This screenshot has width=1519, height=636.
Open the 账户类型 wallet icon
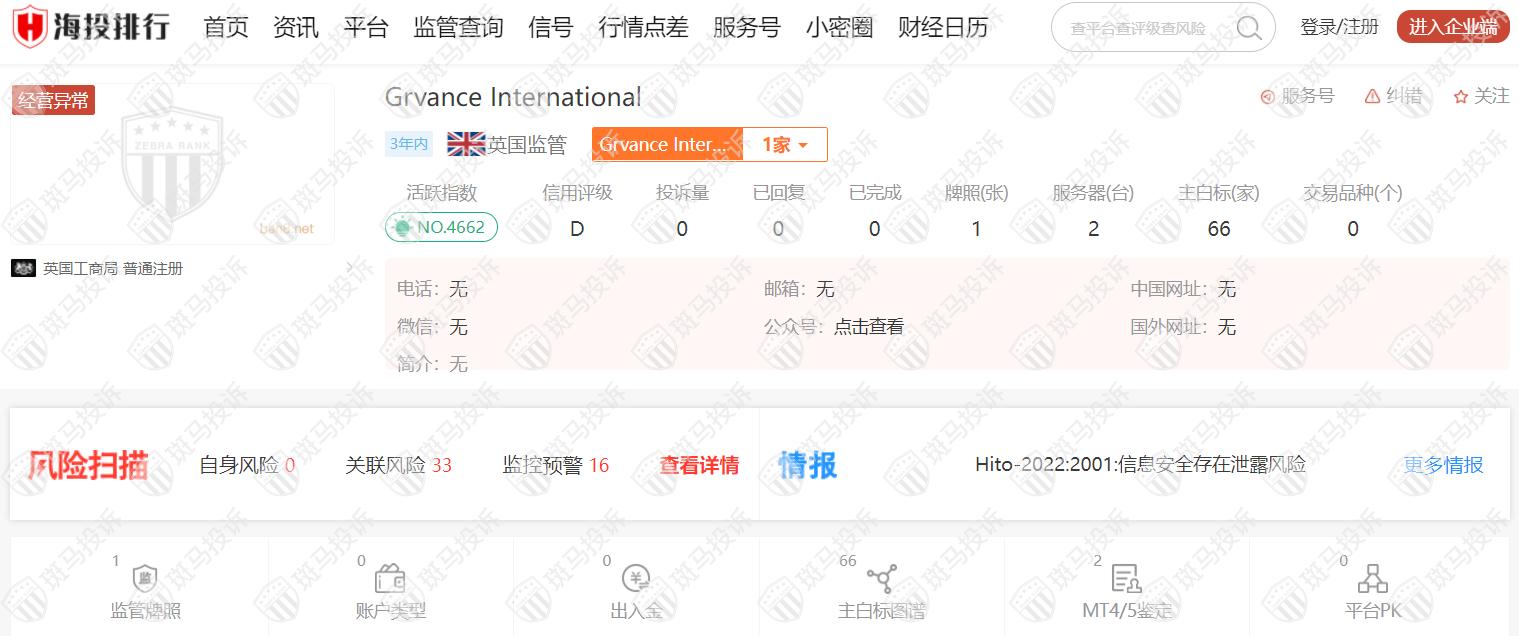click(x=390, y=579)
